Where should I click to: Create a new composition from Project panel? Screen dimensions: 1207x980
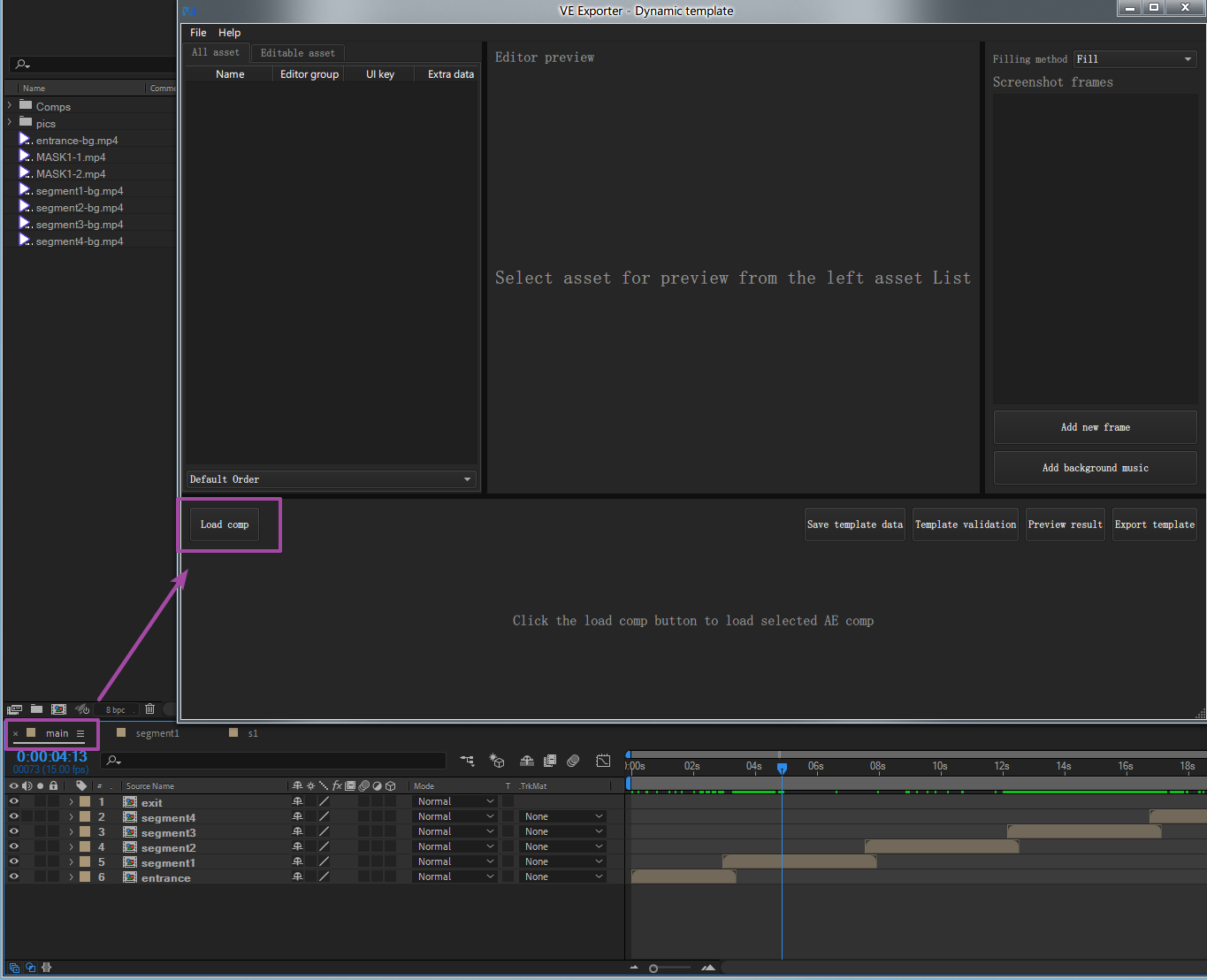(x=58, y=709)
